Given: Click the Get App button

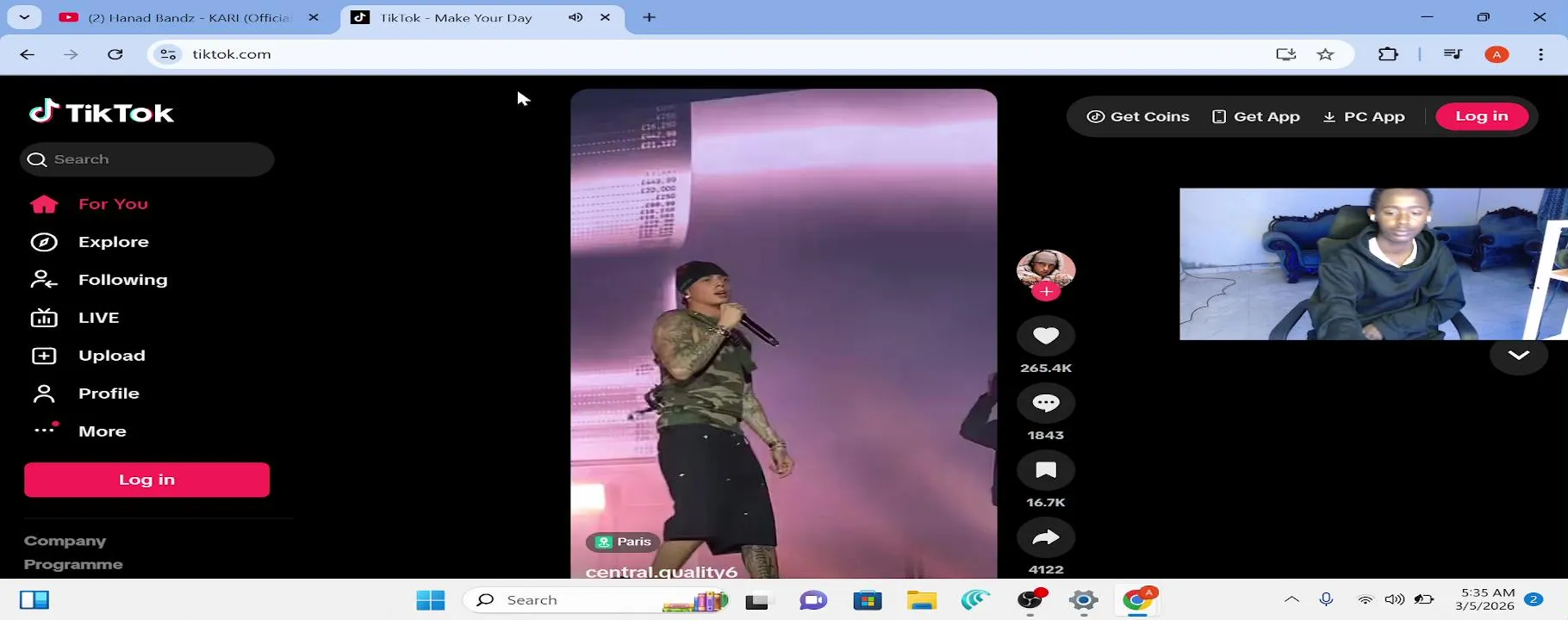Looking at the screenshot, I should pyautogui.click(x=1256, y=116).
